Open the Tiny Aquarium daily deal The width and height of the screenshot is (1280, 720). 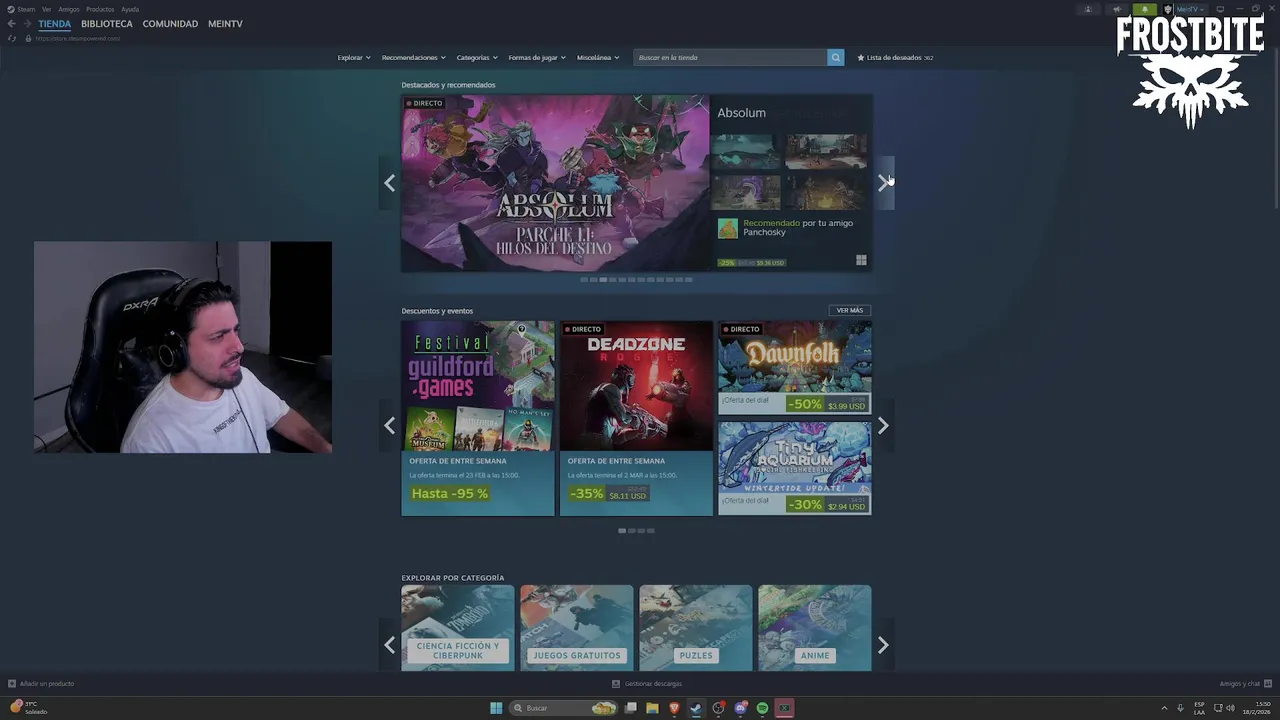[795, 468]
